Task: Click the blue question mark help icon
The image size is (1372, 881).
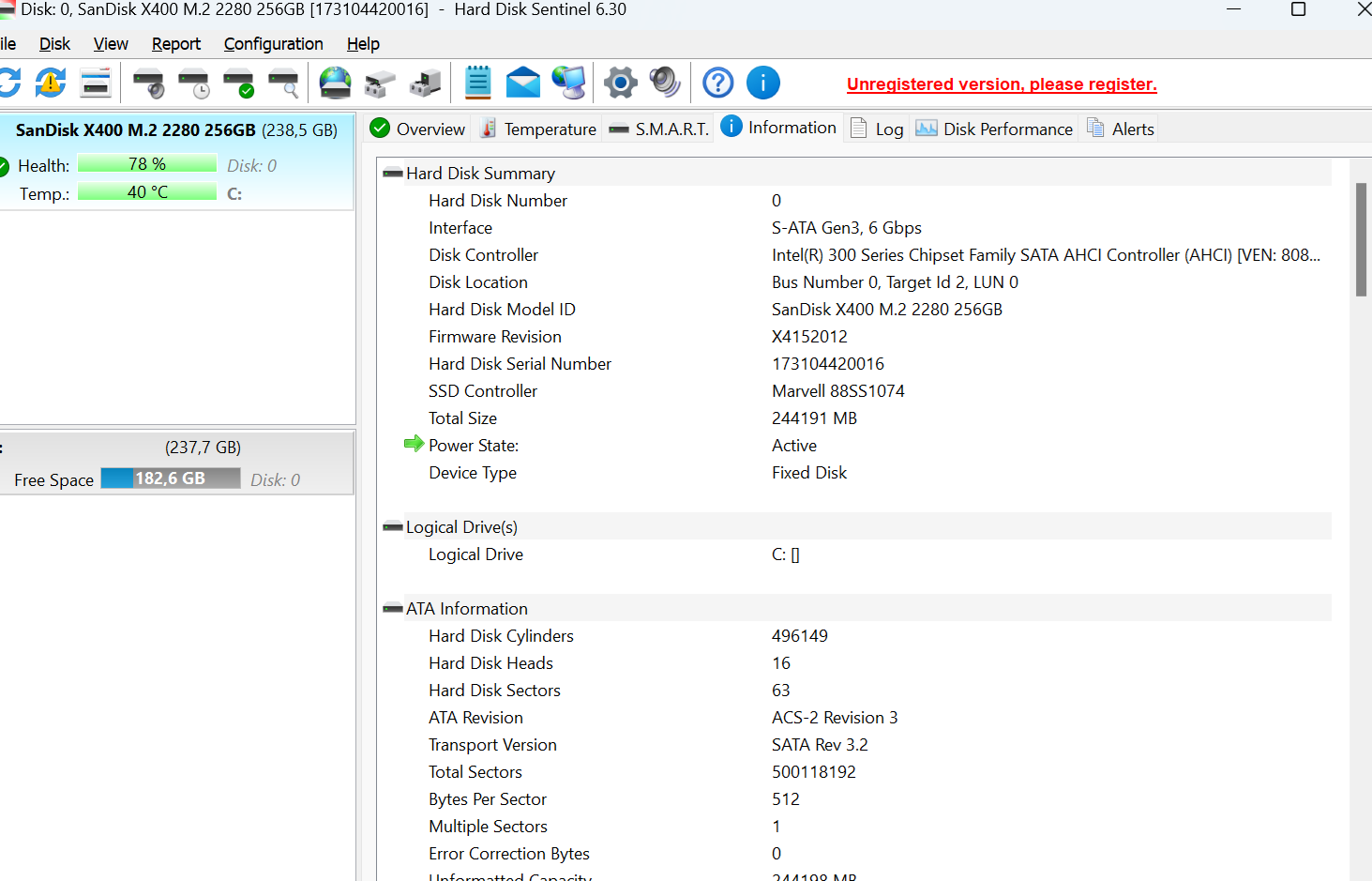Action: (718, 84)
